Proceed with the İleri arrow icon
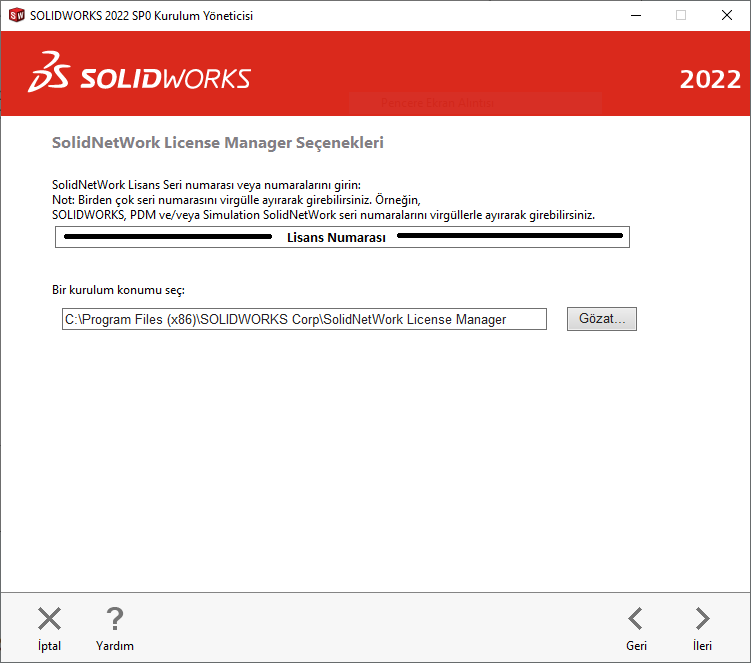Screen dimensions: 751x663 pos(702,619)
